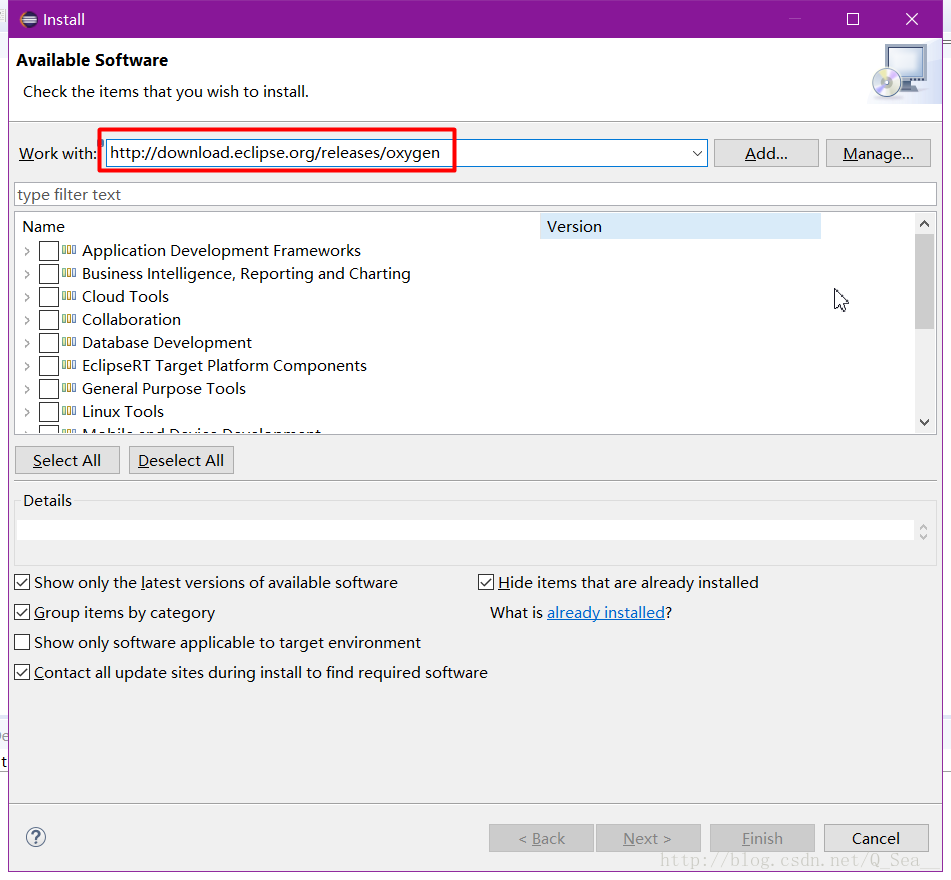
Task: Open the already installed link
Action: tap(606, 613)
